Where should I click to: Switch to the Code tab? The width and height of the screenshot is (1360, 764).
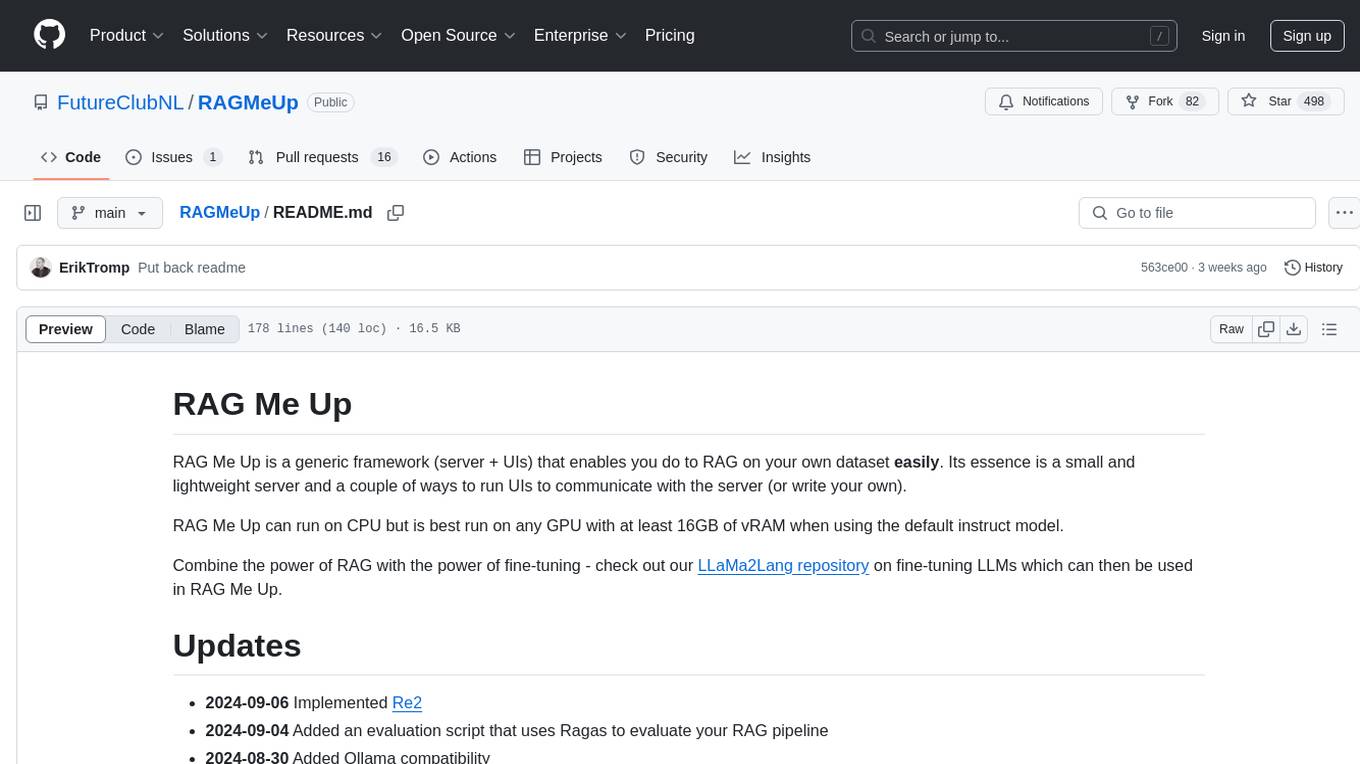(x=71, y=157)
